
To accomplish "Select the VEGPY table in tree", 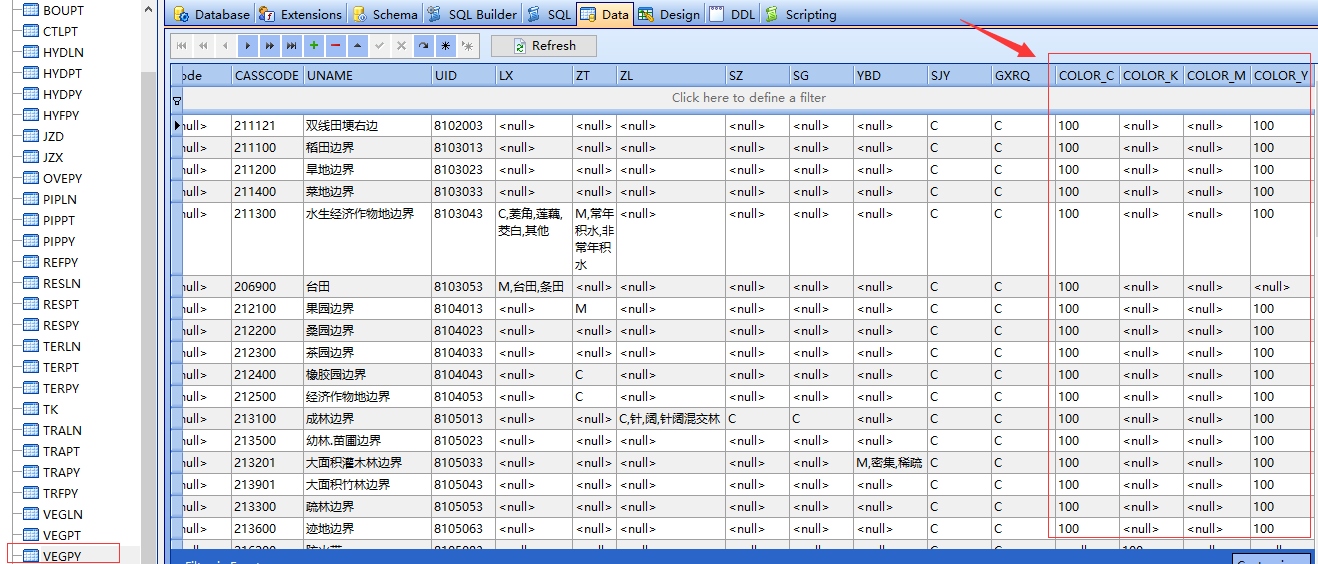I will pos(62,556).
